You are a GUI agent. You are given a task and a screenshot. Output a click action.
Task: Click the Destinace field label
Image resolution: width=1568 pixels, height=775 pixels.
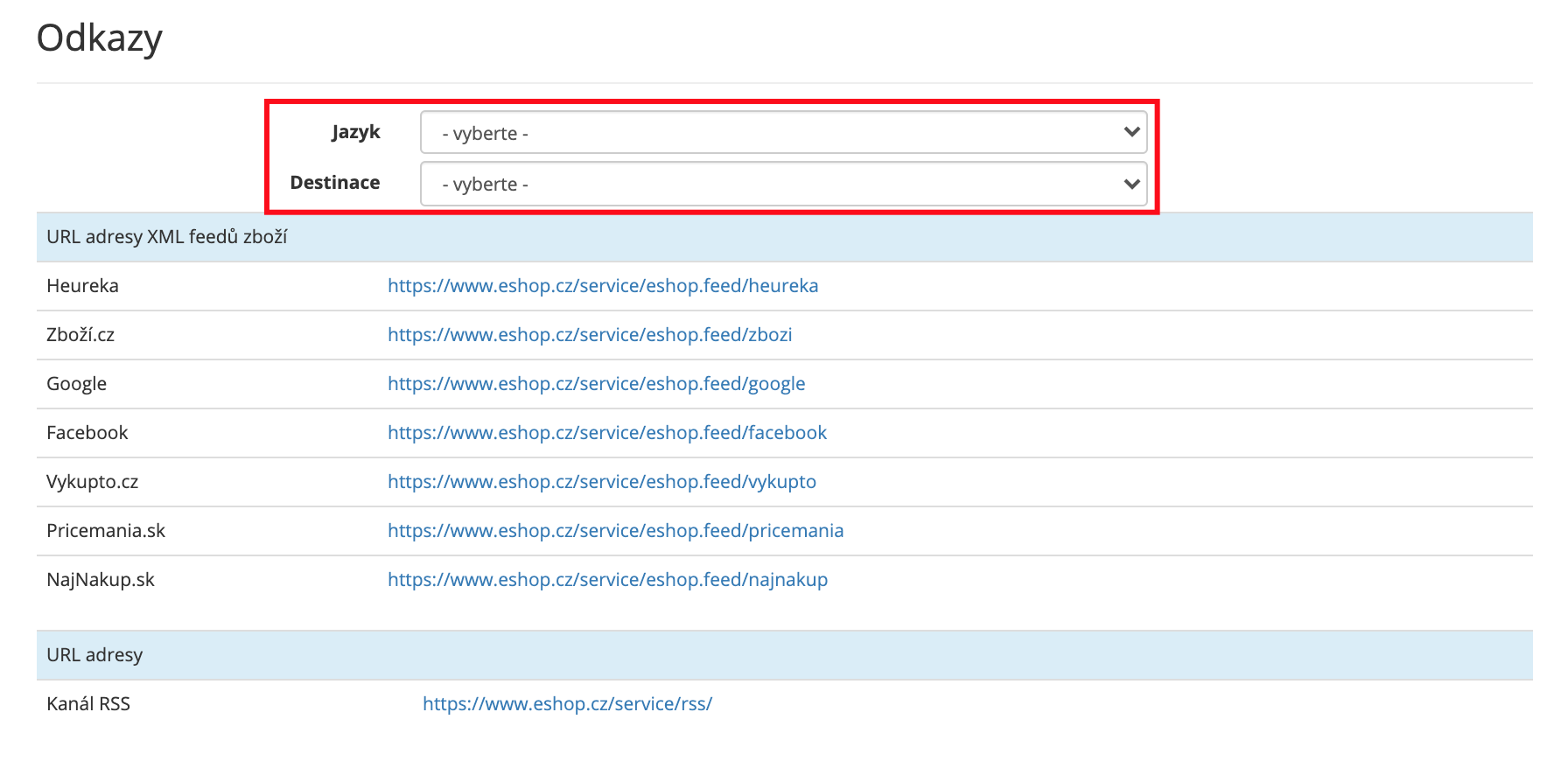(x=335, y=183)
